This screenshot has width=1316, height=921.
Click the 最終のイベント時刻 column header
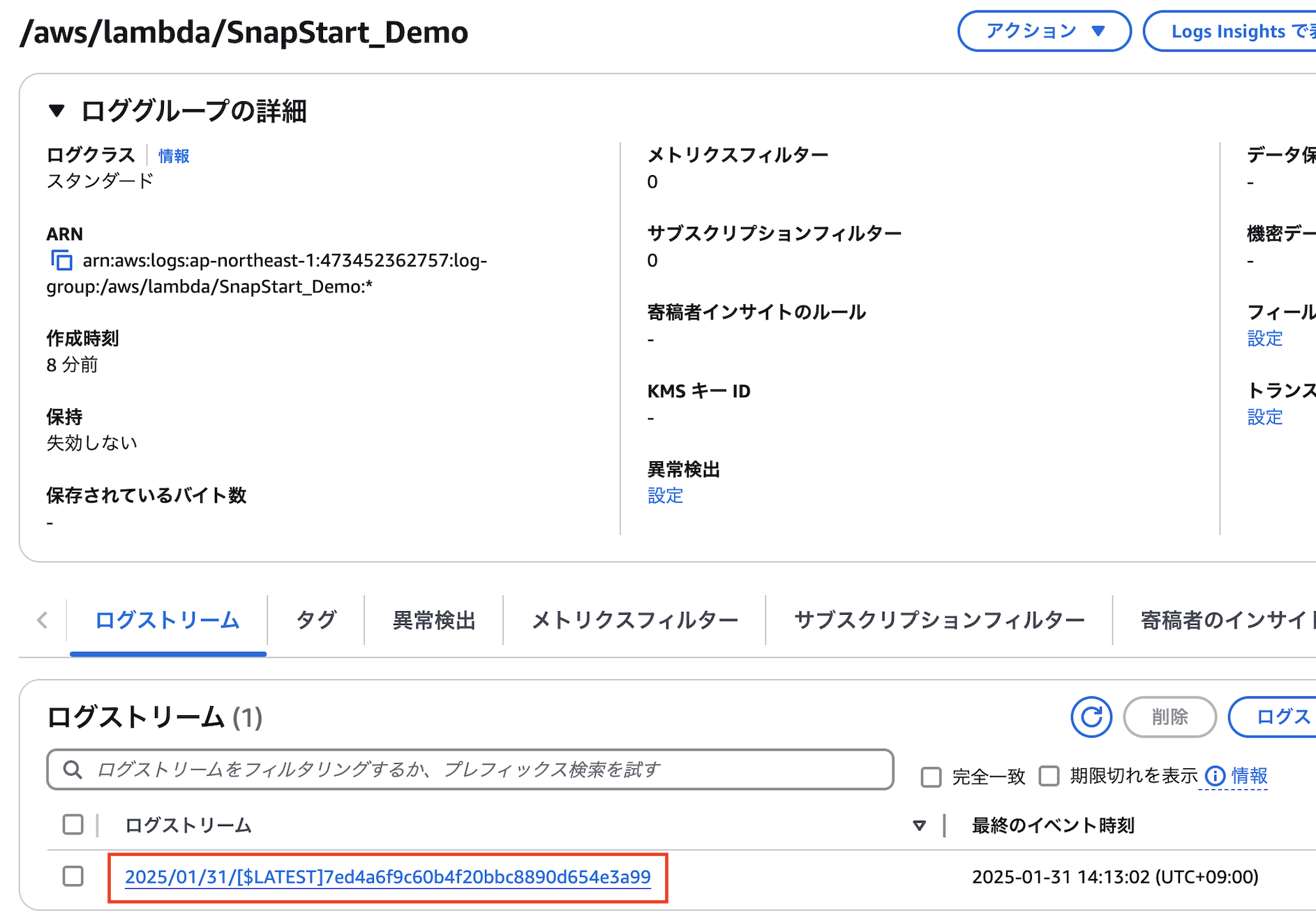(x=1053, y=825)
